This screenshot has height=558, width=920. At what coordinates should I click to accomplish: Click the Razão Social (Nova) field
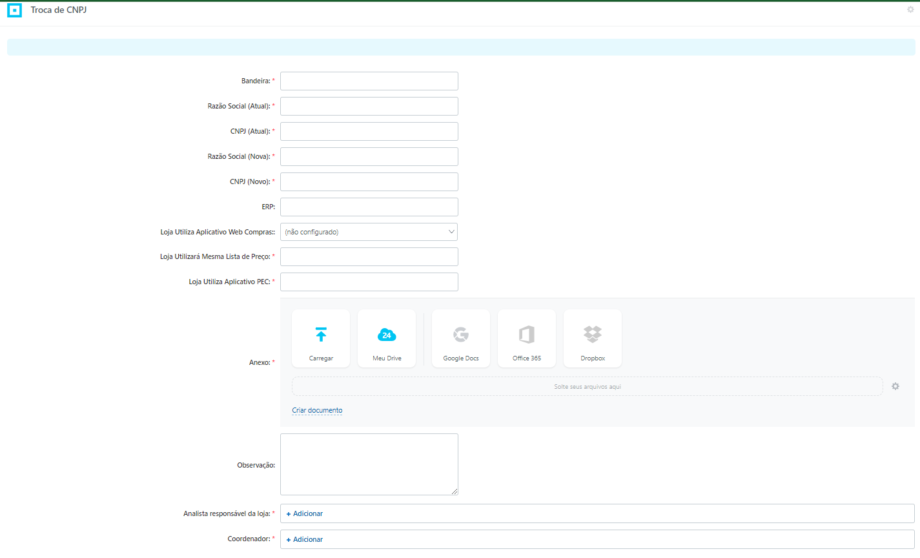click(369, 156)
